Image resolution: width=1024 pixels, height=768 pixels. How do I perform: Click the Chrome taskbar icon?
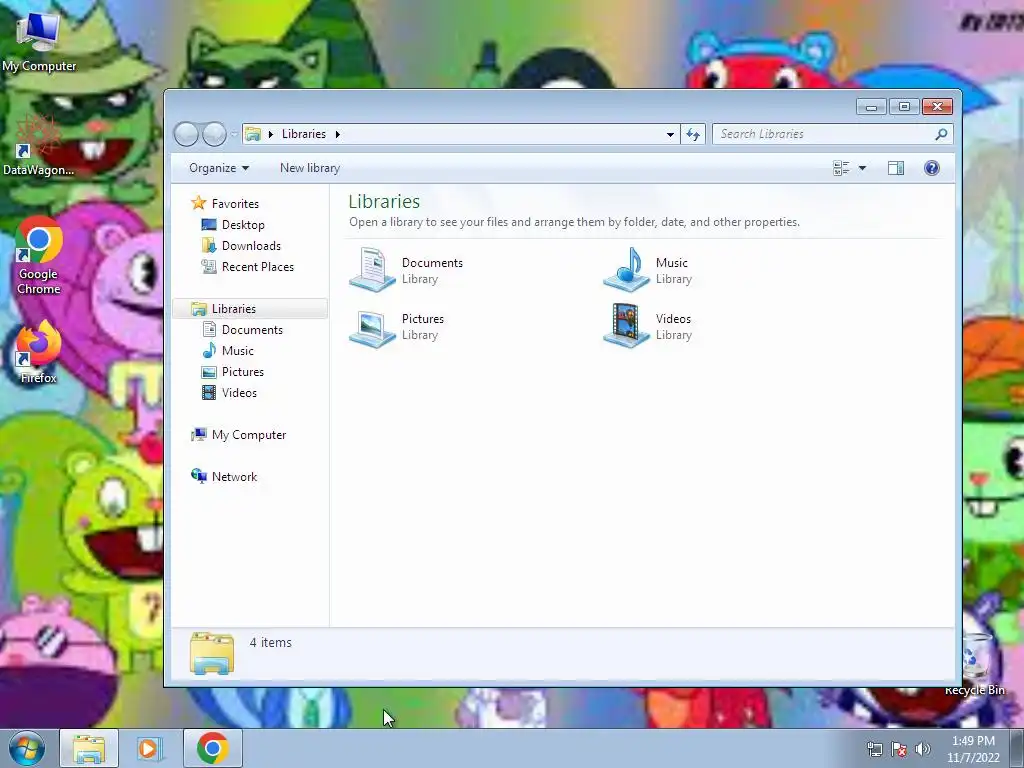pyautogui.click(x=212, y=748)
